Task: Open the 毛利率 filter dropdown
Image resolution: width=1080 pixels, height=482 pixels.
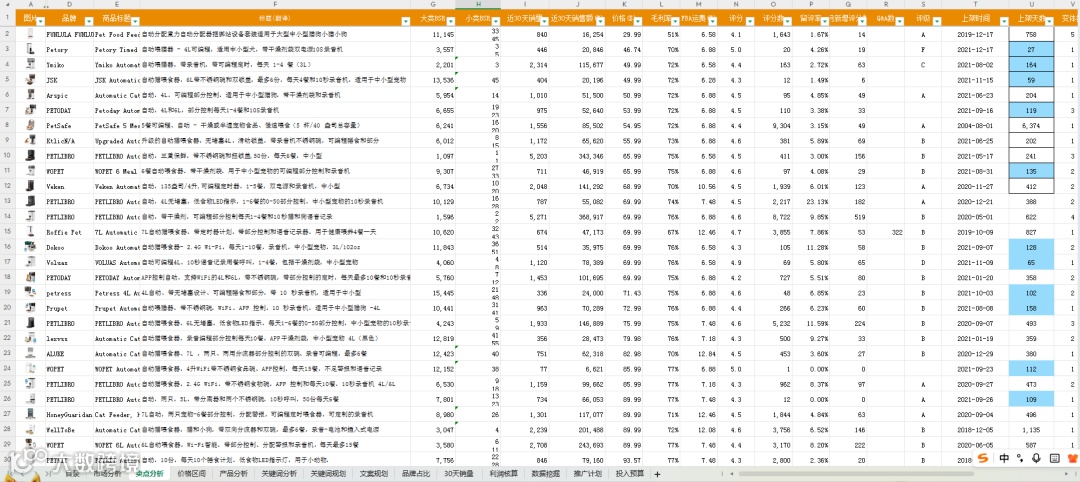Action: click(674, 21)
